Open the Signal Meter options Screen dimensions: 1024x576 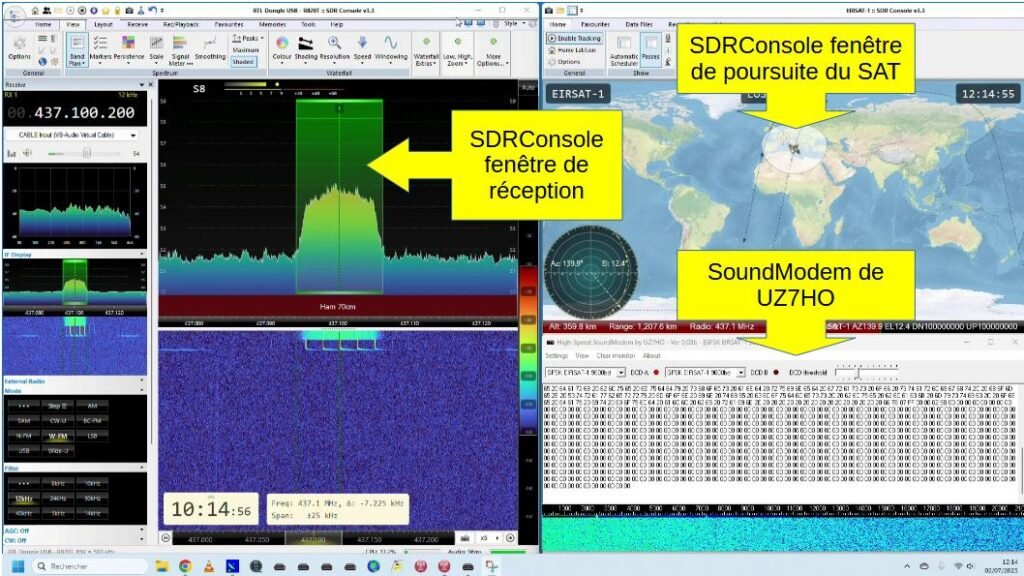[180, 51]
